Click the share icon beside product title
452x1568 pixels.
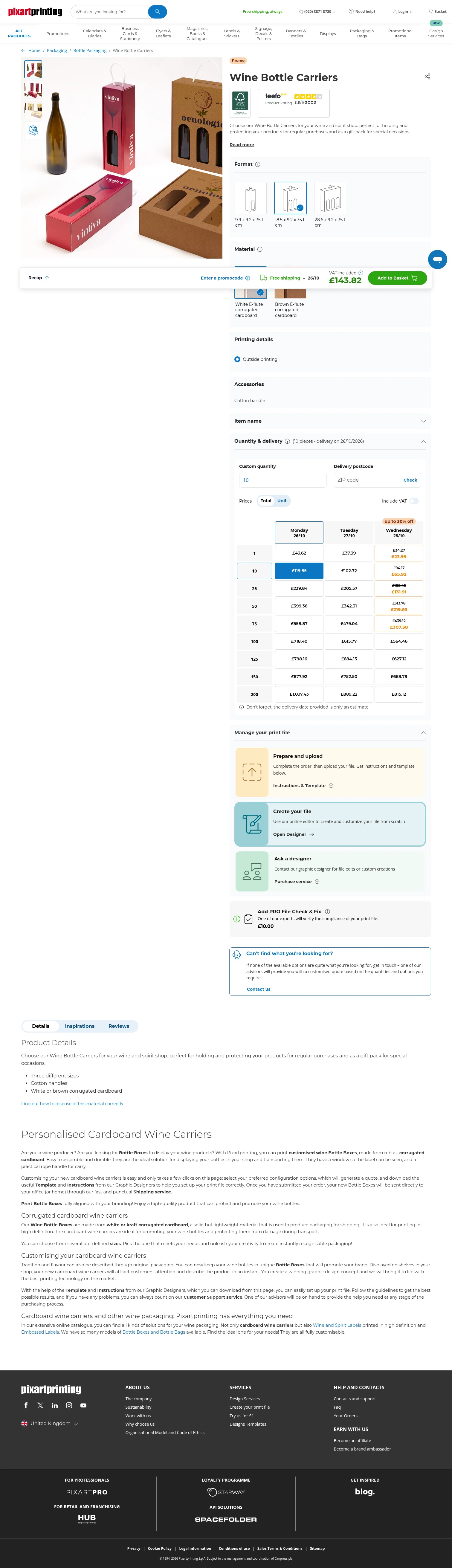click(427, 77)
